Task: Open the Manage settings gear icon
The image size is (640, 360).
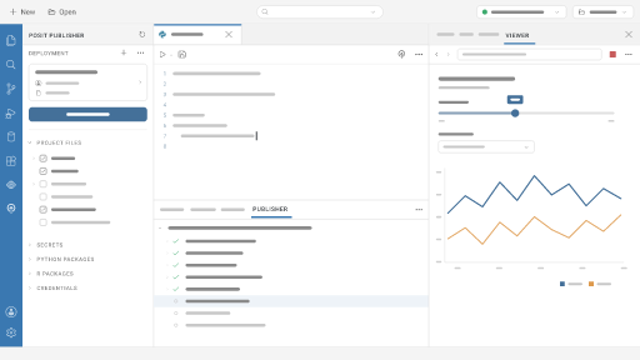Action: tap(11, 333)
